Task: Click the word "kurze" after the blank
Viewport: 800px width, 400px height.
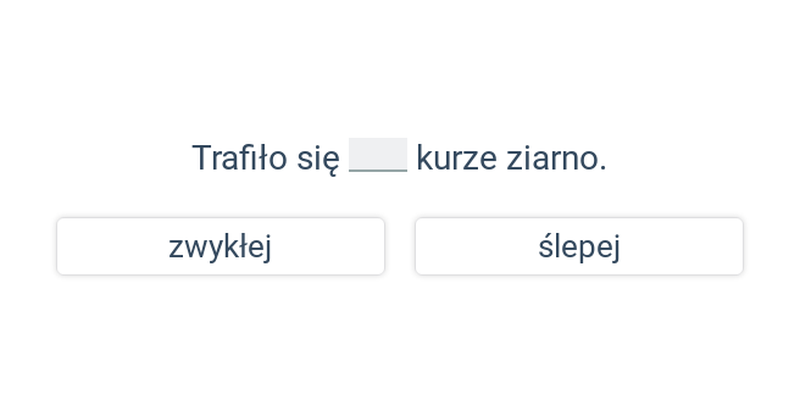Action: coord(457,158)
